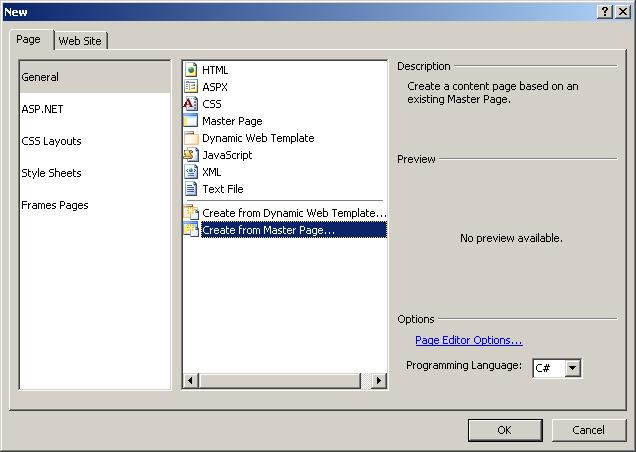Switch to the Web Site tab

pyautogui.click(x=80, y=41)
